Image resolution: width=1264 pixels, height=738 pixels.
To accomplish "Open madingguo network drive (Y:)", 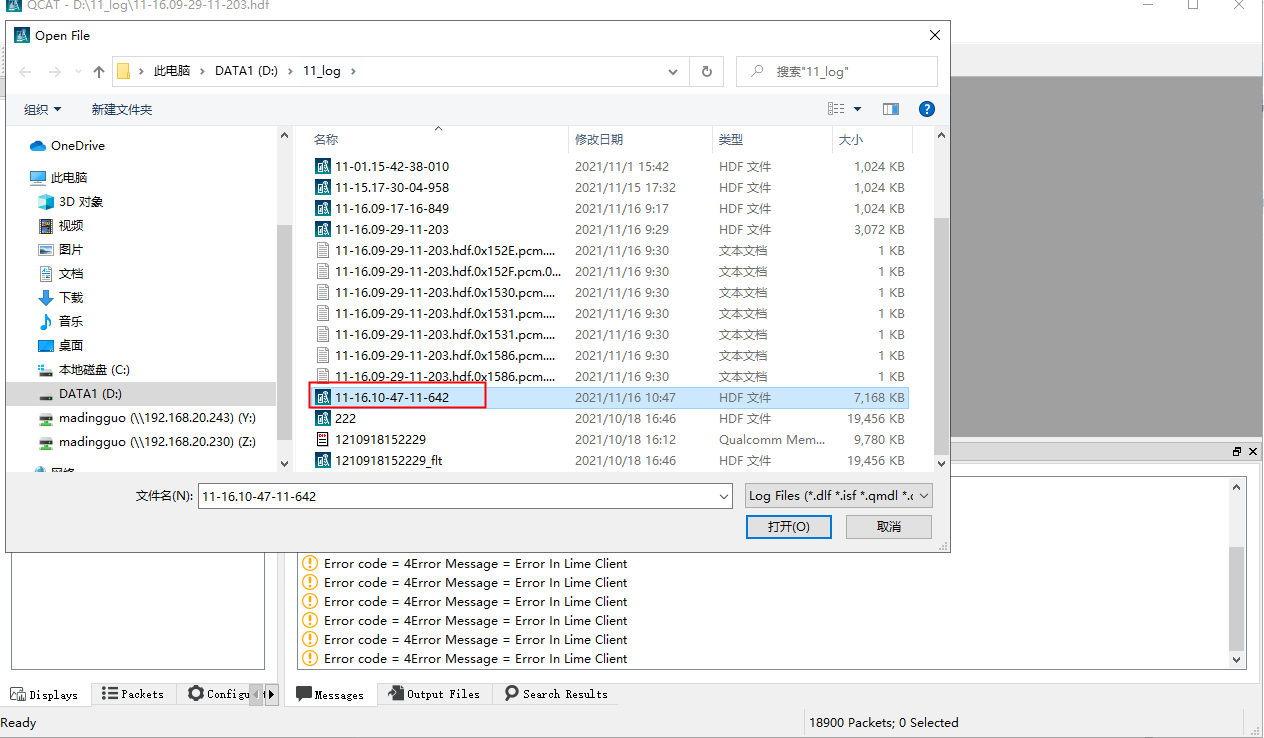I will 147,417.
